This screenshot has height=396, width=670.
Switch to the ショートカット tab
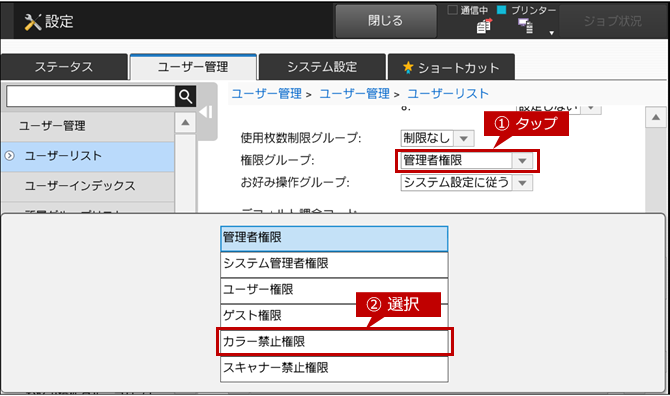[x=451, y=67]
